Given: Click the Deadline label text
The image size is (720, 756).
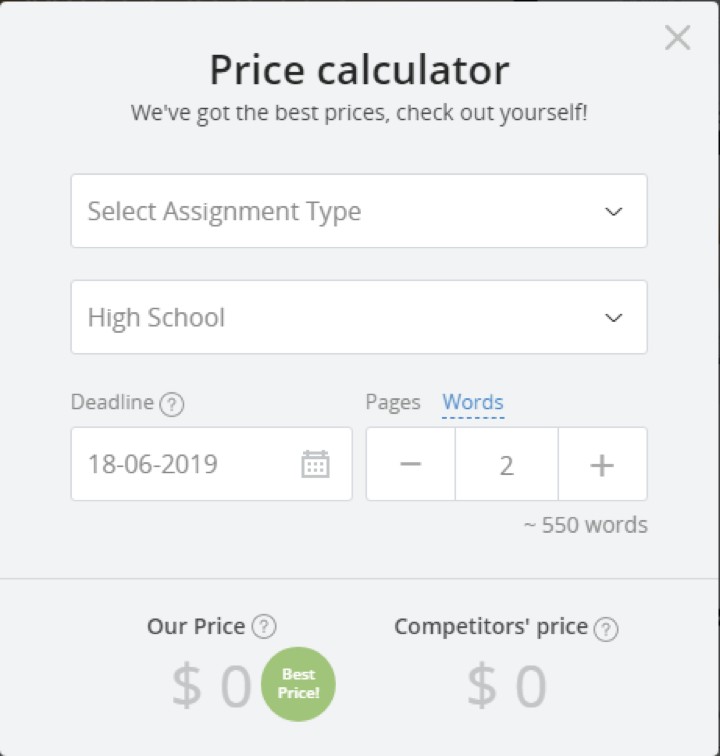Looking at the screenshot, I should click(112, 402).
